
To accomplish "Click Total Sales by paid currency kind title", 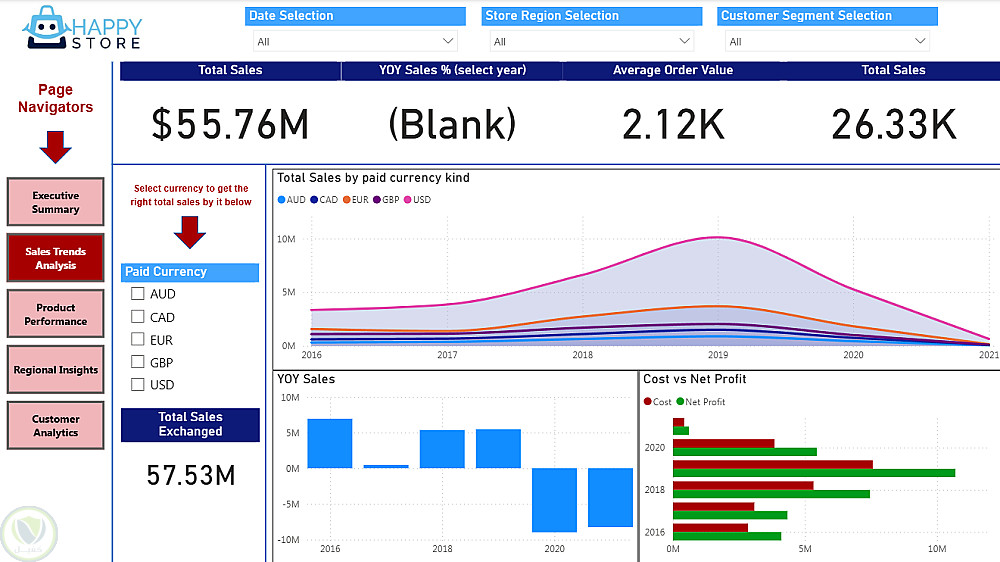I will pyautogui.click(x=373, y=178).
